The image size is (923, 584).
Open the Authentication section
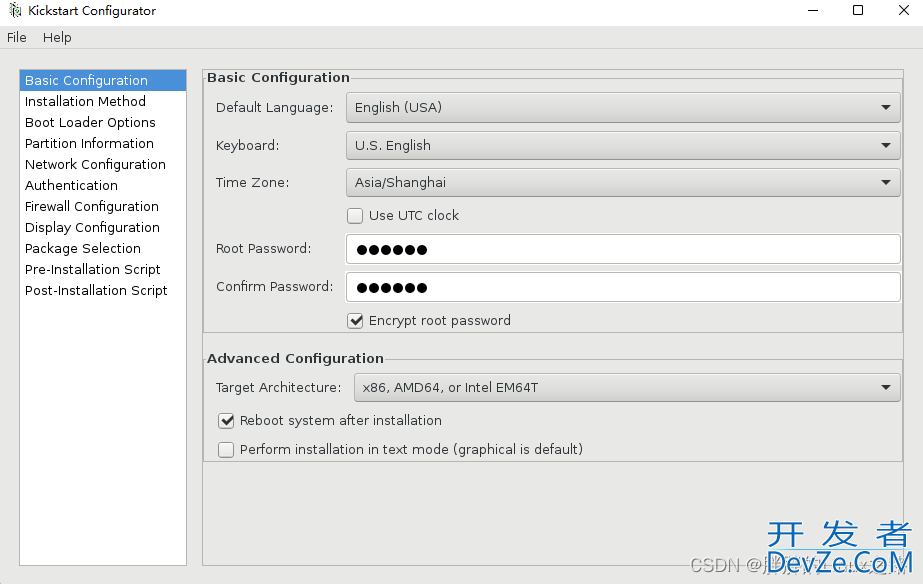click(x=103, y=185)
